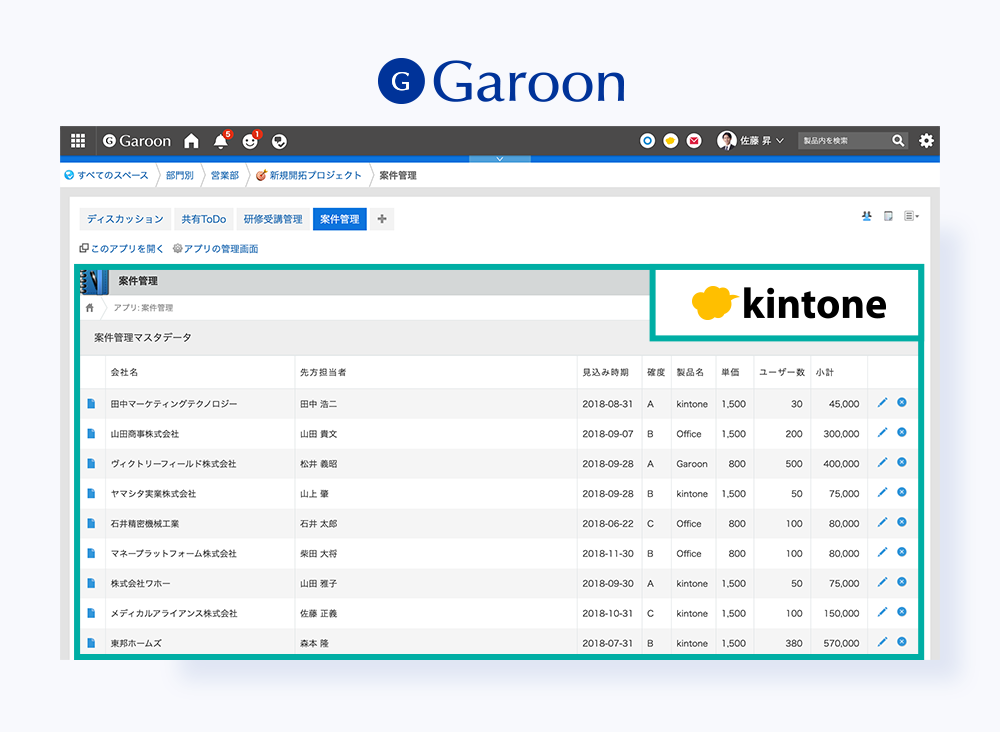Click the アプリ: 案件管理 breadcrumb text

click(x=143, y=308)
